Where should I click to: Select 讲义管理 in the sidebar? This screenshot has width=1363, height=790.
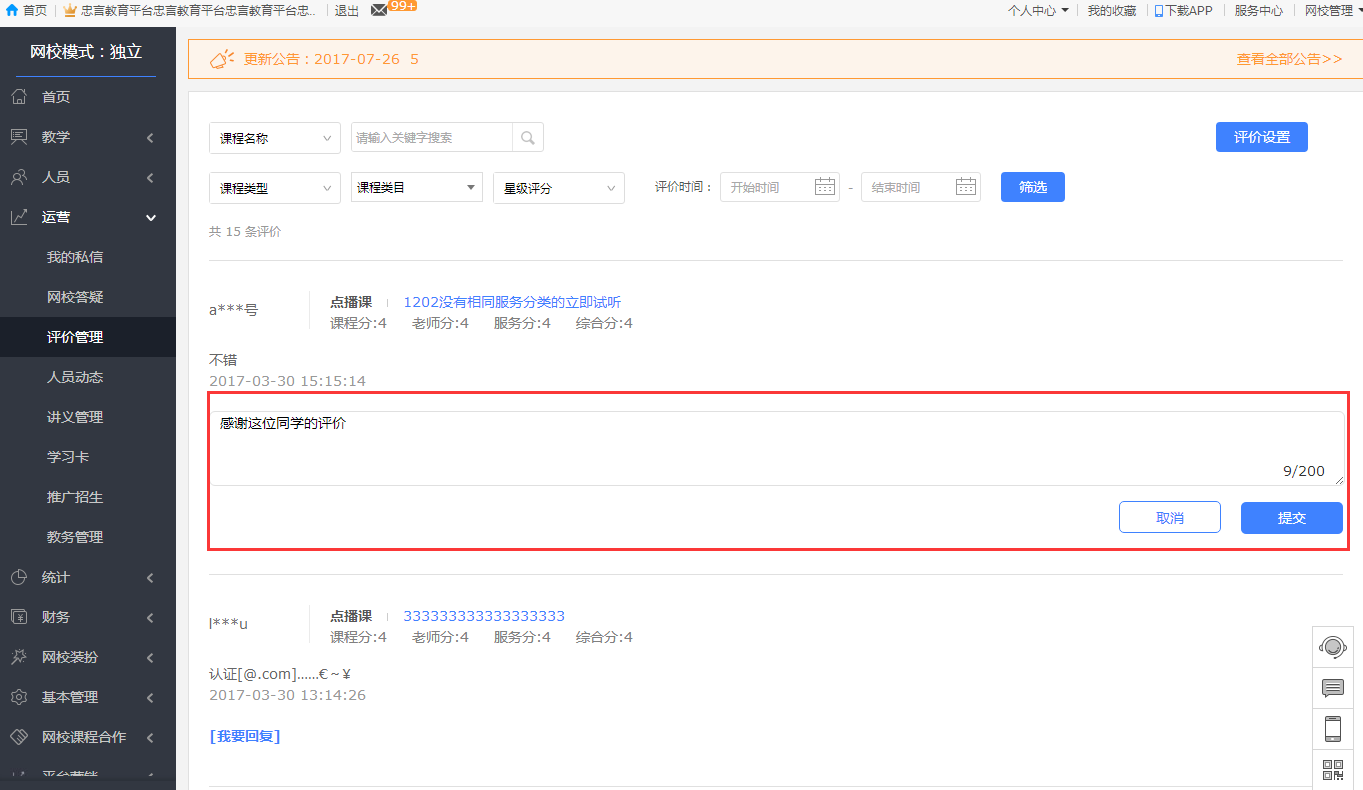pos(75,417)
